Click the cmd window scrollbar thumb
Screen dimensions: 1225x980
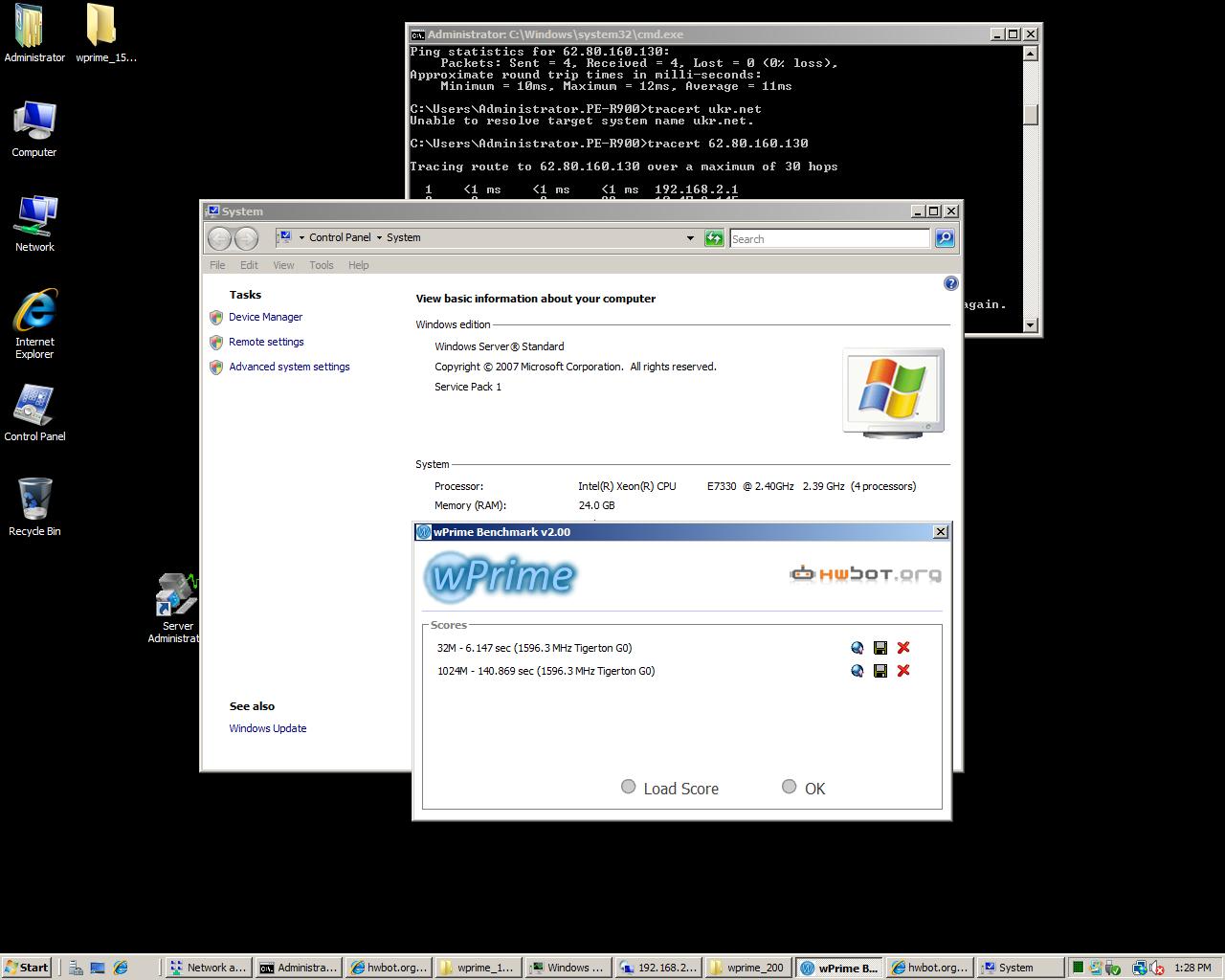click(x=1030, y=115)
